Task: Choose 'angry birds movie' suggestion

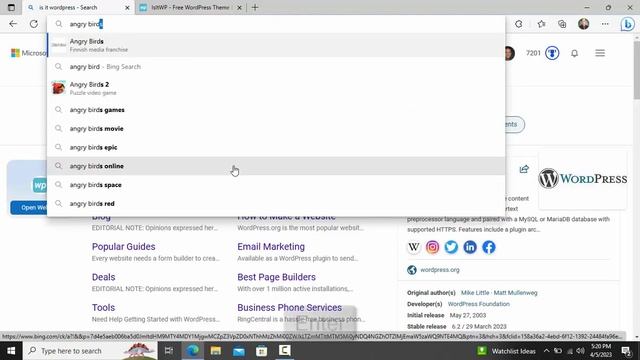Action: (276, 129)
